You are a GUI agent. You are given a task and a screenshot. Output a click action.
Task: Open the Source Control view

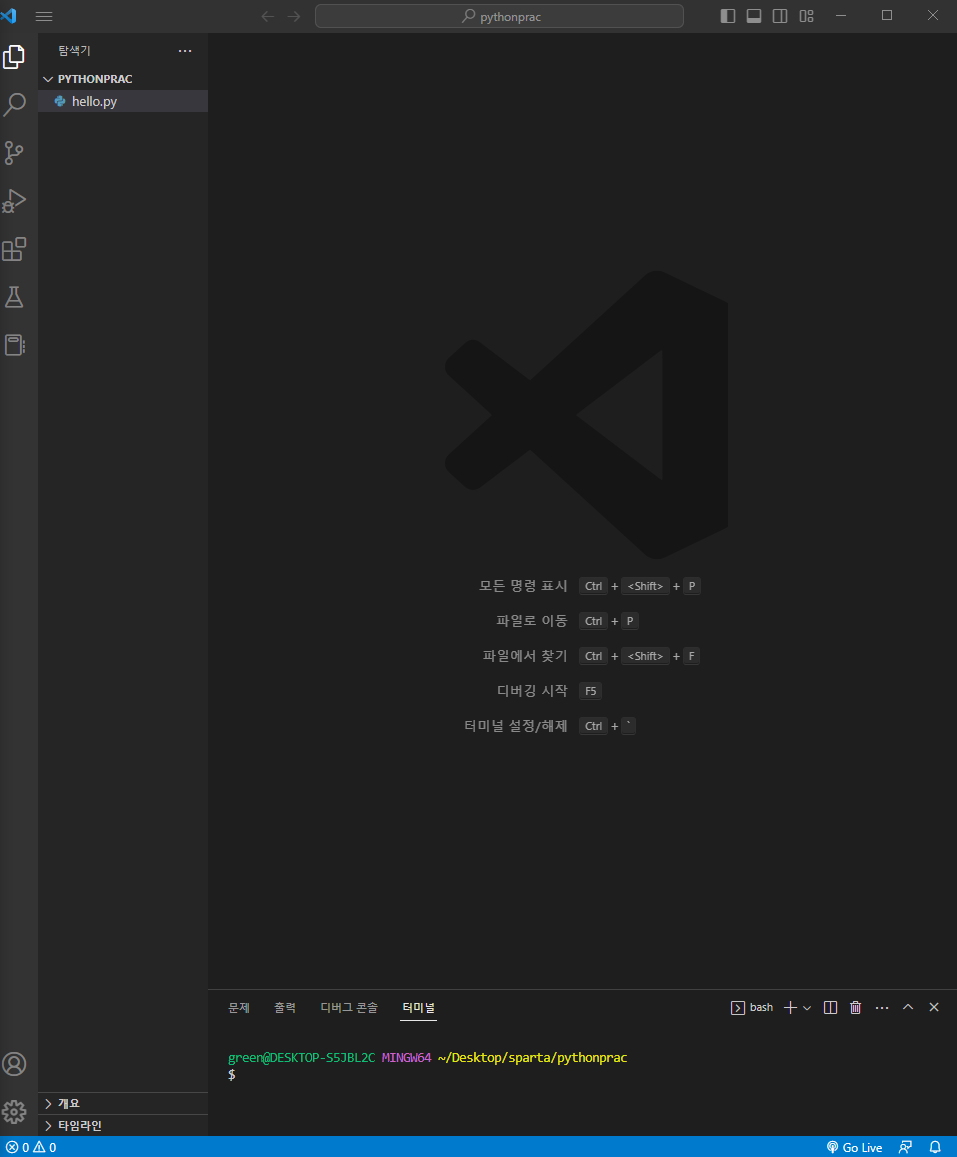[x=14, y=153]
